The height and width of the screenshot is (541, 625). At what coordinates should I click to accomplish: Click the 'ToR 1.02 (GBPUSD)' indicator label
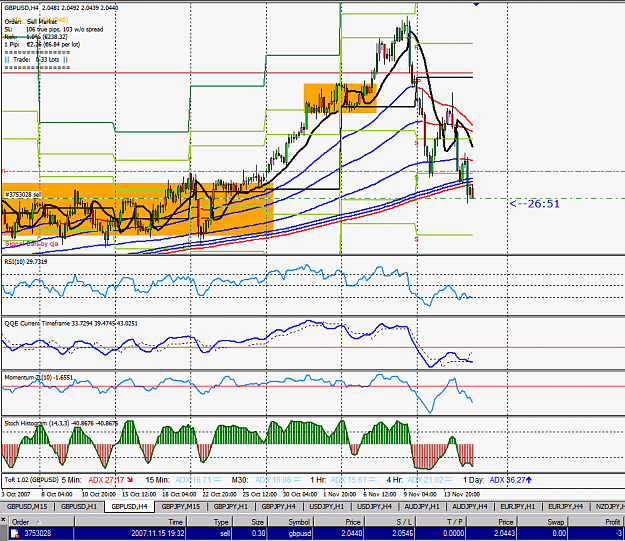click(31, 480)
